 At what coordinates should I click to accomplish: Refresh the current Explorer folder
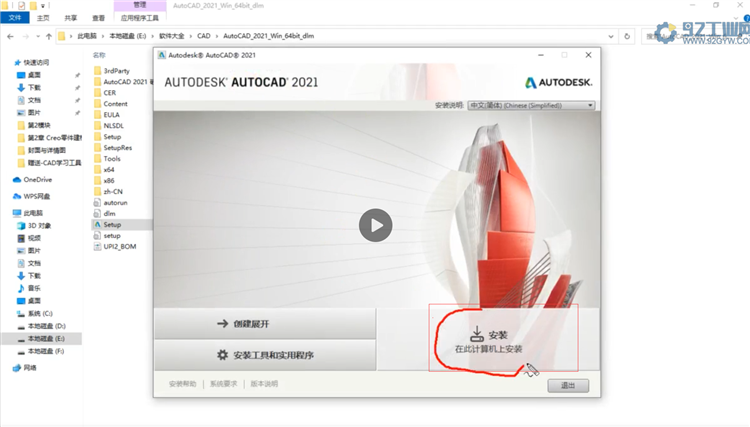pos(627,36)
